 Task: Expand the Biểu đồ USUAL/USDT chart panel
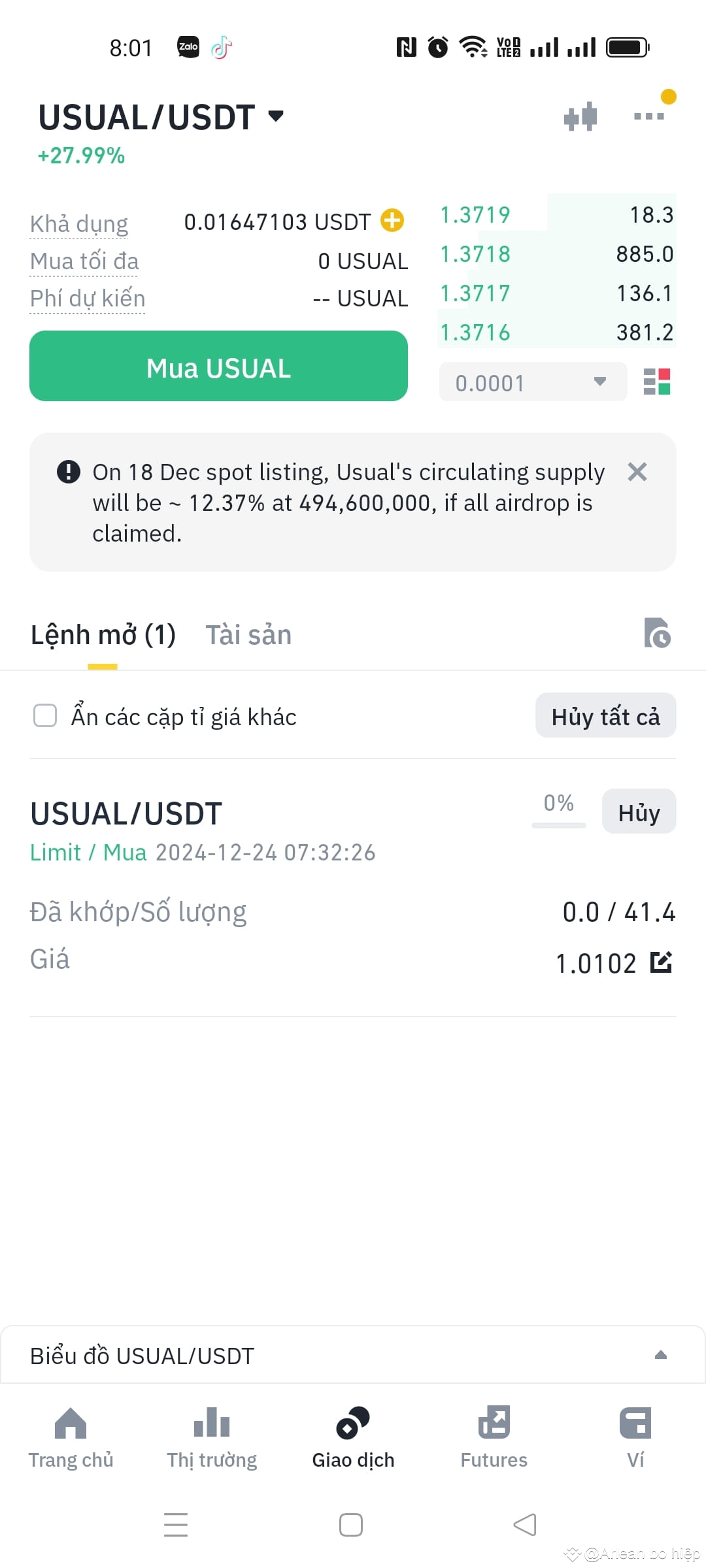[x=660, y=1355]
